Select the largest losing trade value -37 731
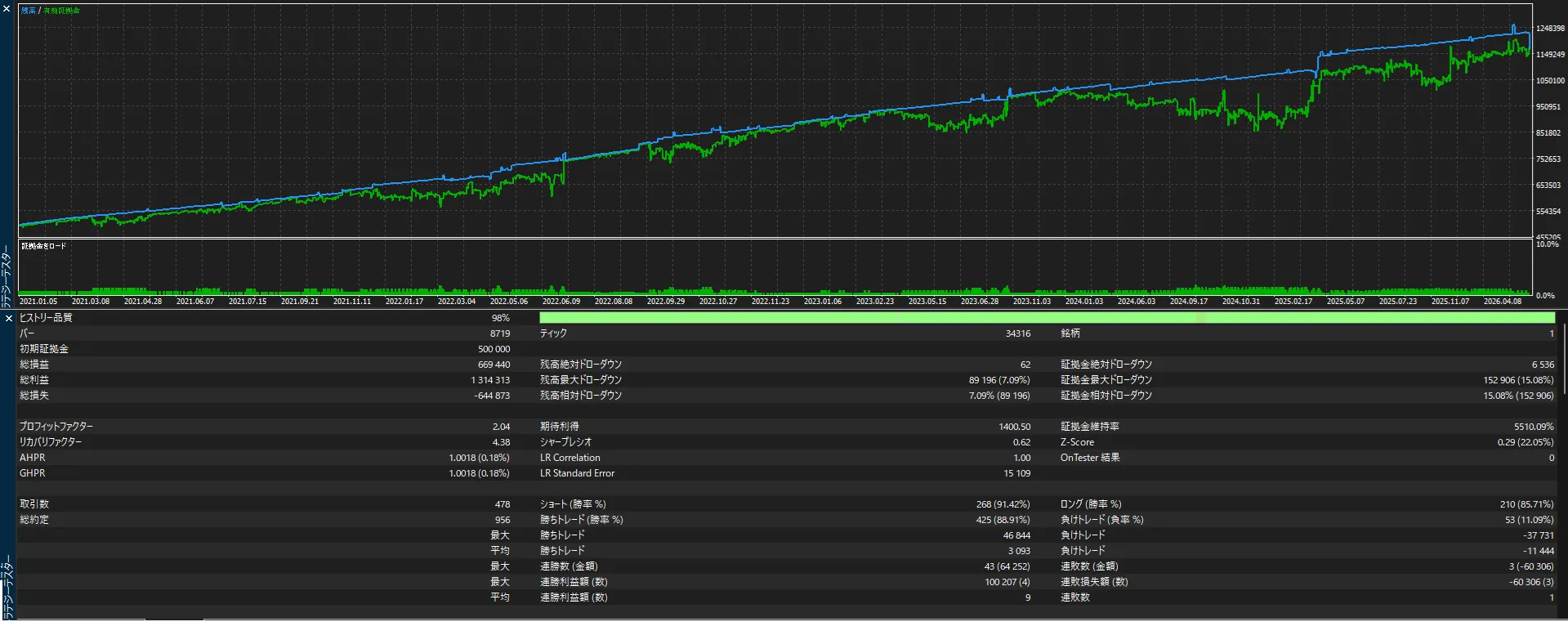This screenshot has width=1568, height=622. [x=1539, y=535]
